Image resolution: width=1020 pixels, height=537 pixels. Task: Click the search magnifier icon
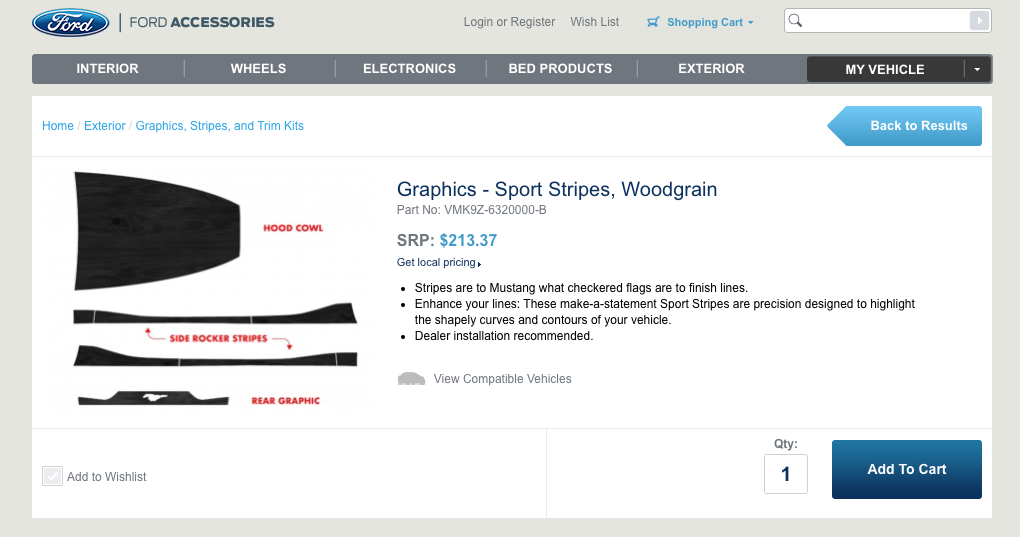[x=796, y=21]
